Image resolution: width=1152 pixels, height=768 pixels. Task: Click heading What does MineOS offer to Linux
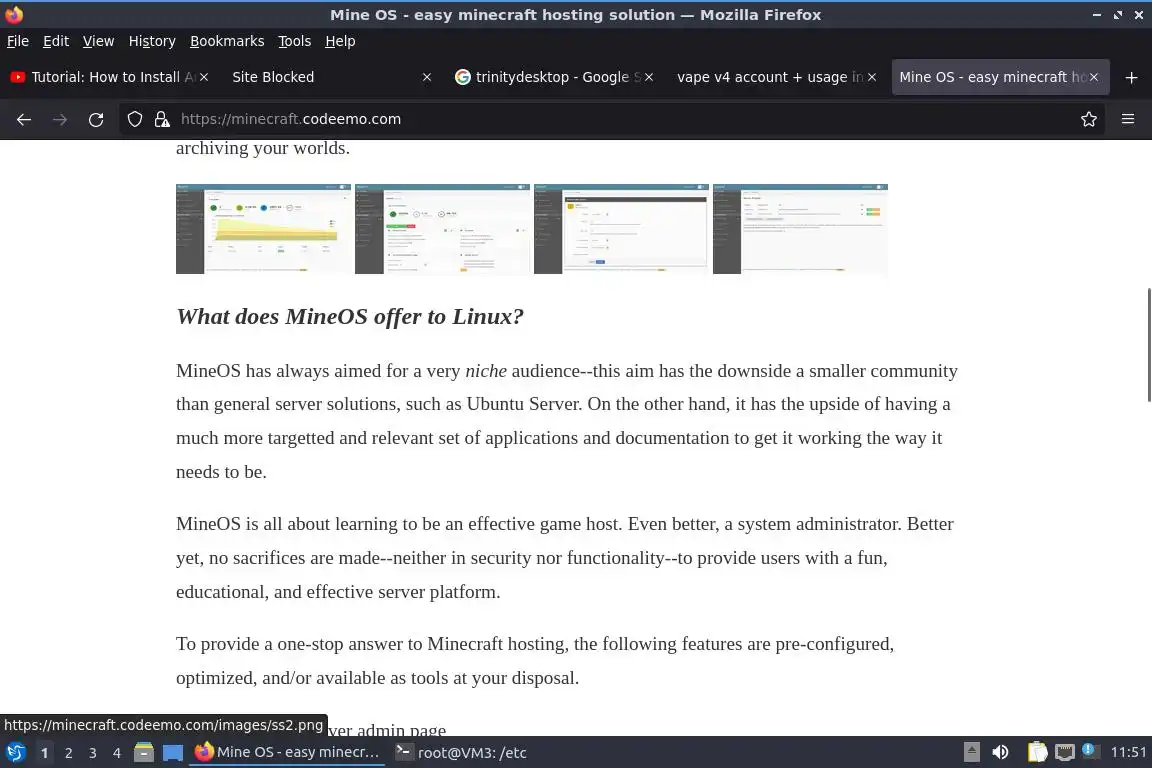(350, 316)
